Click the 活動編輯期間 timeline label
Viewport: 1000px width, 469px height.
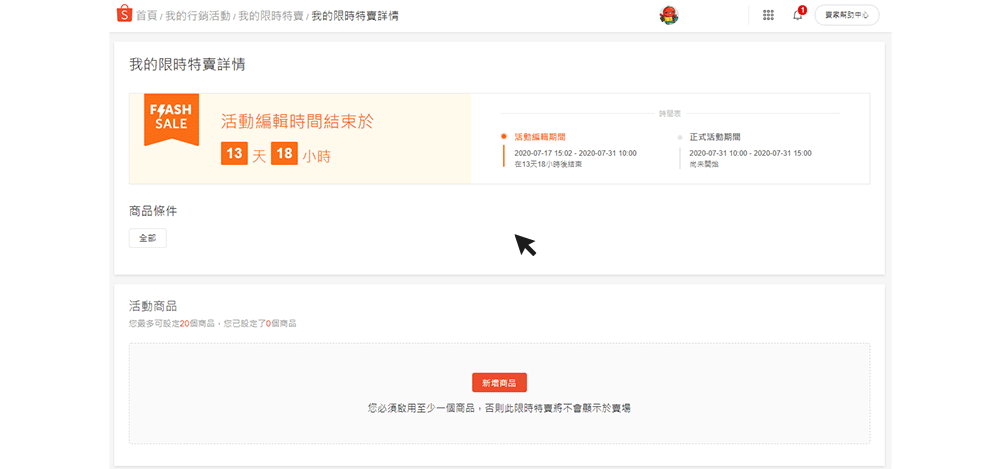coord(541,137)
